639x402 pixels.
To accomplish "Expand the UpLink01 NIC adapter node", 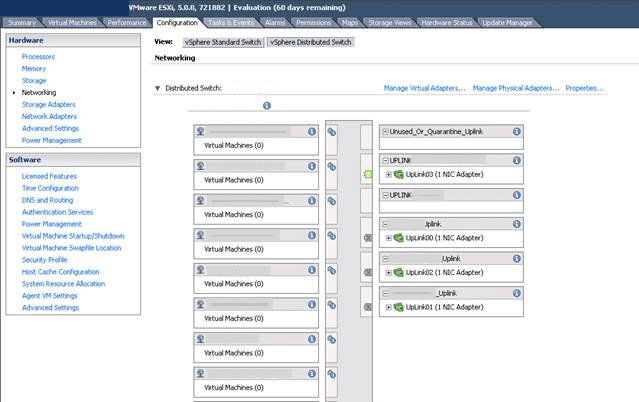I will point(388,307).
